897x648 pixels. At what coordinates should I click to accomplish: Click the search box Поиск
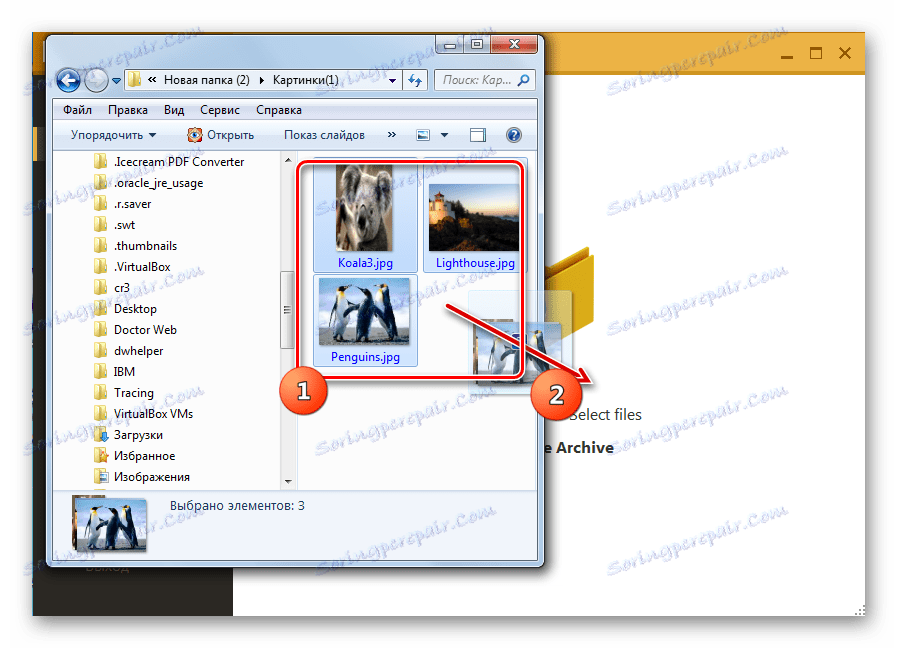485,80
